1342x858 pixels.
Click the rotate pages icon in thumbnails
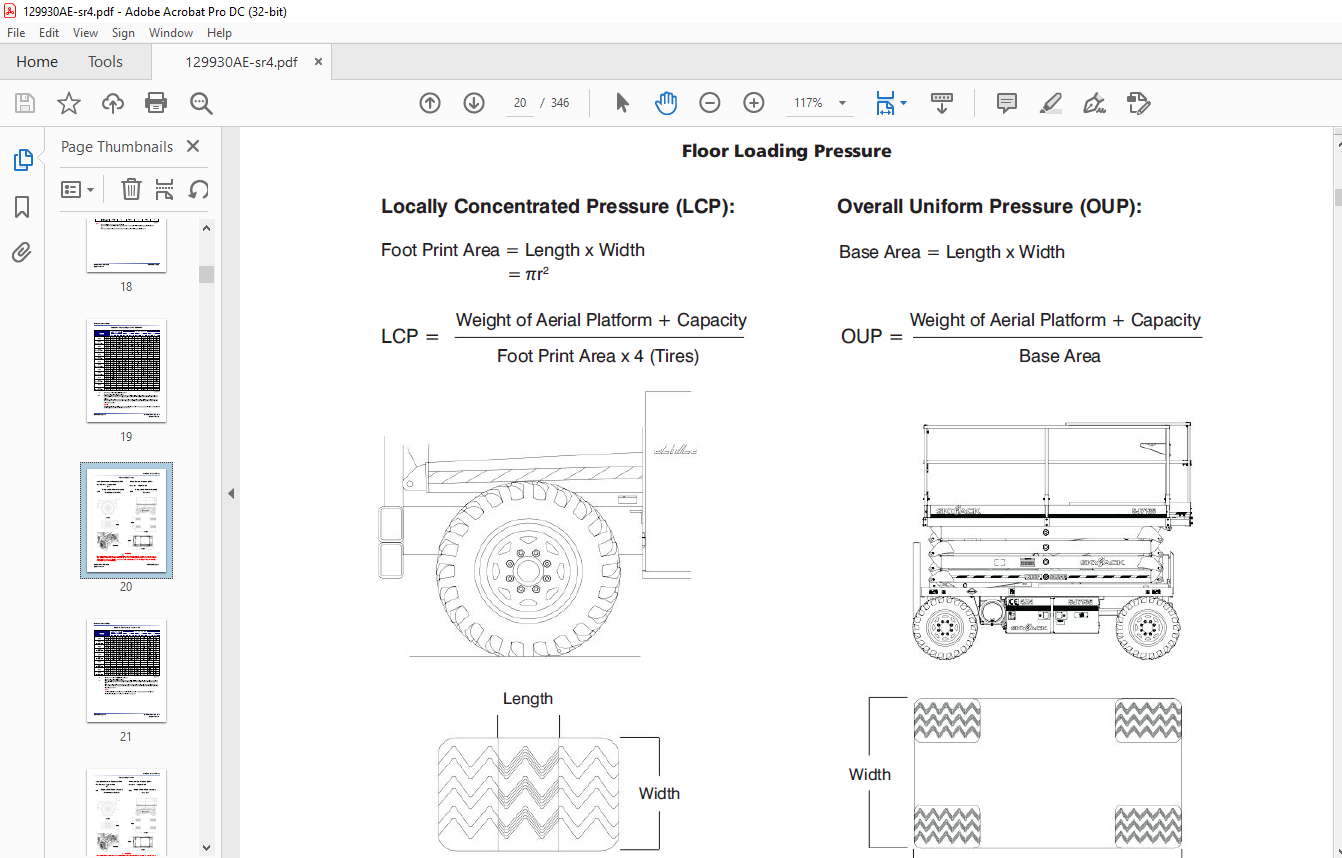pos(199,189)
